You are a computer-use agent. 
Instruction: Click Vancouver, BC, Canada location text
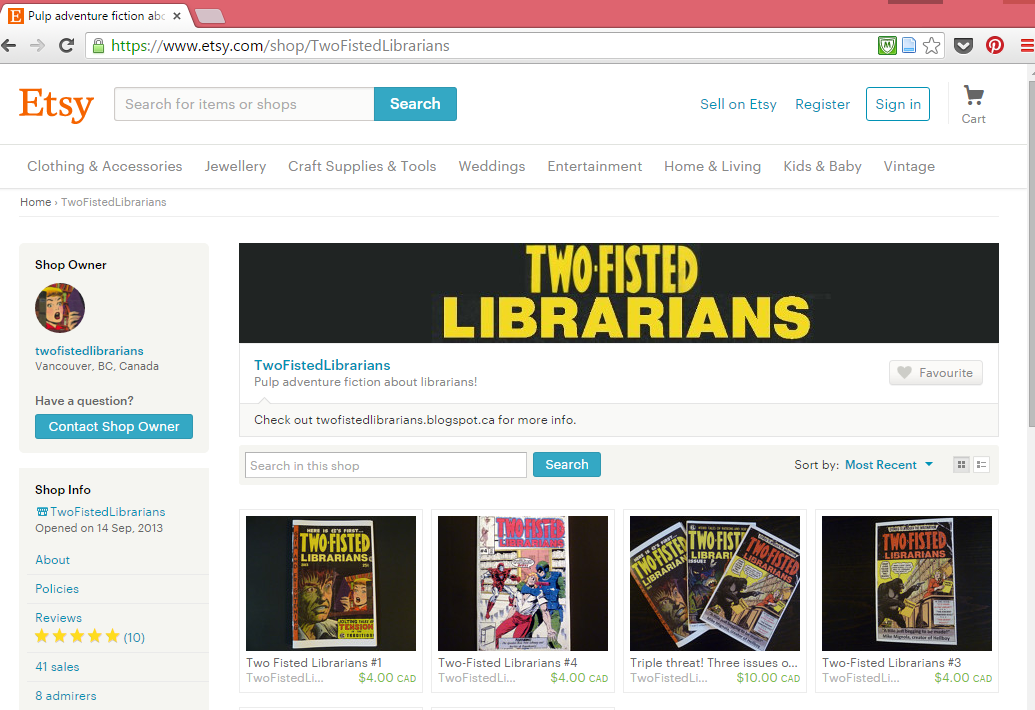click(97, 366)
